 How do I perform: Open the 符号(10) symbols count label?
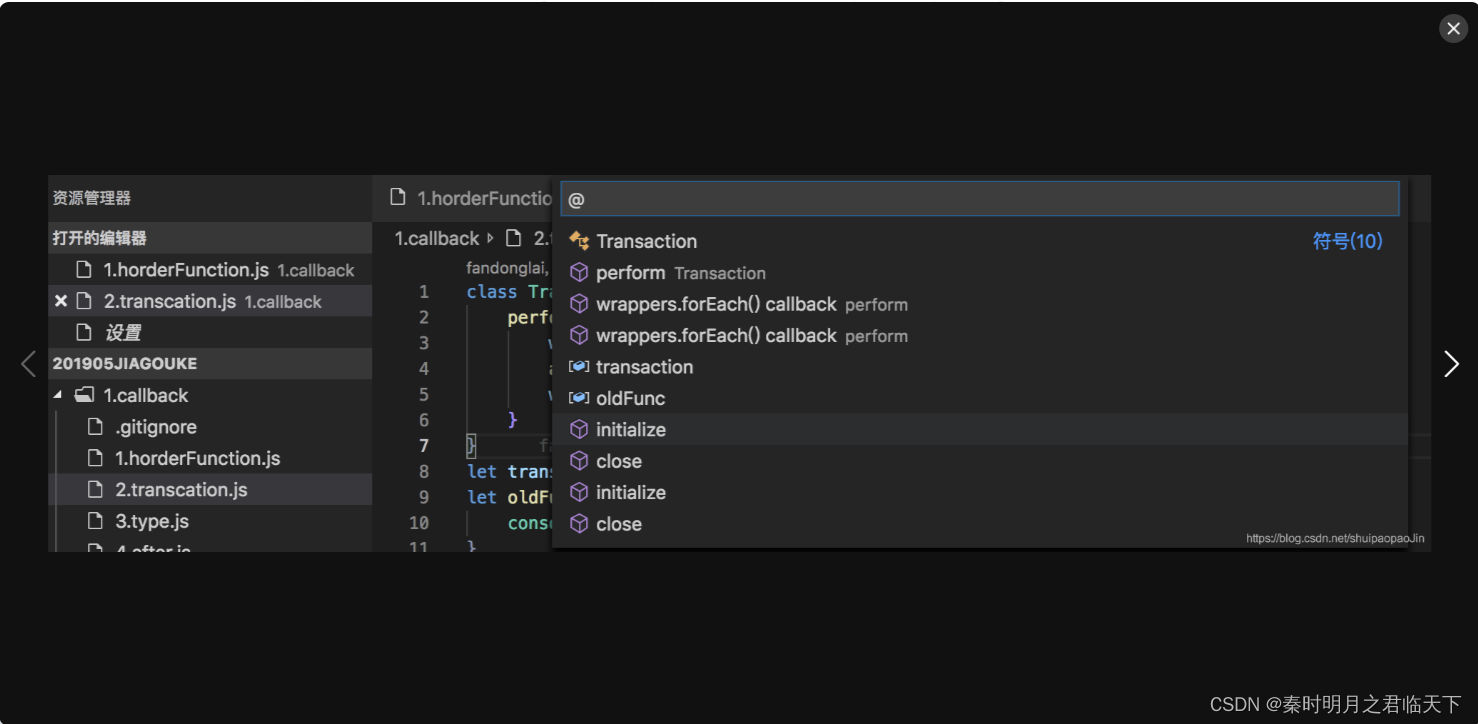tap(1347, 241)
